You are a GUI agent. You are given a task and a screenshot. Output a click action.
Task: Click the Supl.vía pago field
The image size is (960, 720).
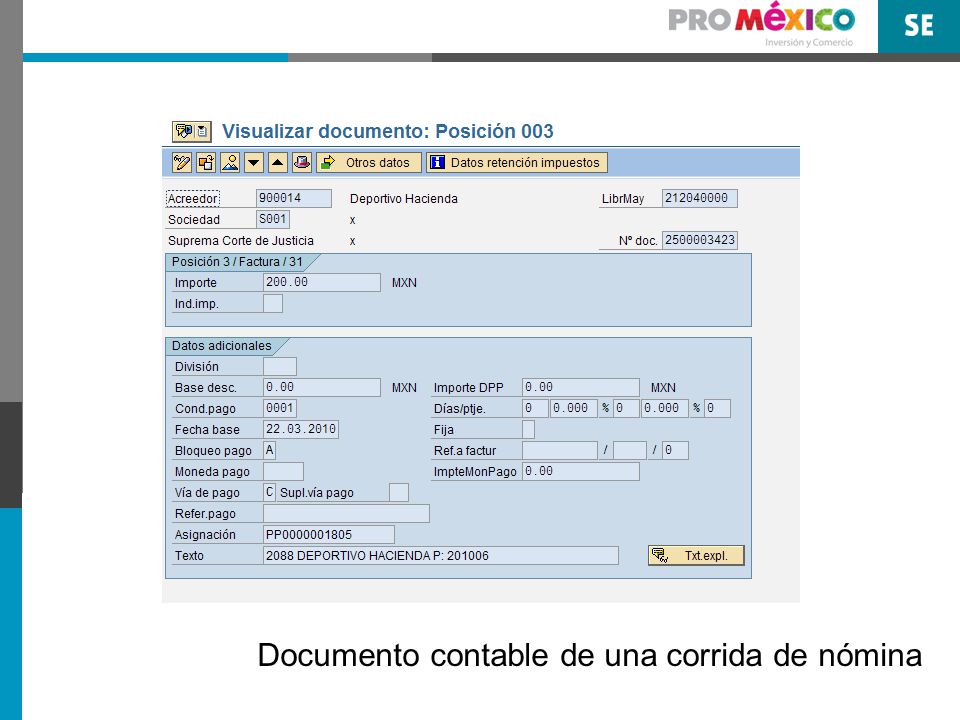pos(399,492)
